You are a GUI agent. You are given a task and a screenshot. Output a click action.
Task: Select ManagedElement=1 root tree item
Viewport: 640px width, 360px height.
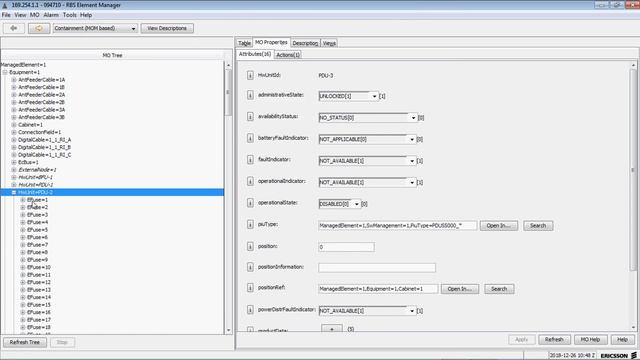click(23, 65)
